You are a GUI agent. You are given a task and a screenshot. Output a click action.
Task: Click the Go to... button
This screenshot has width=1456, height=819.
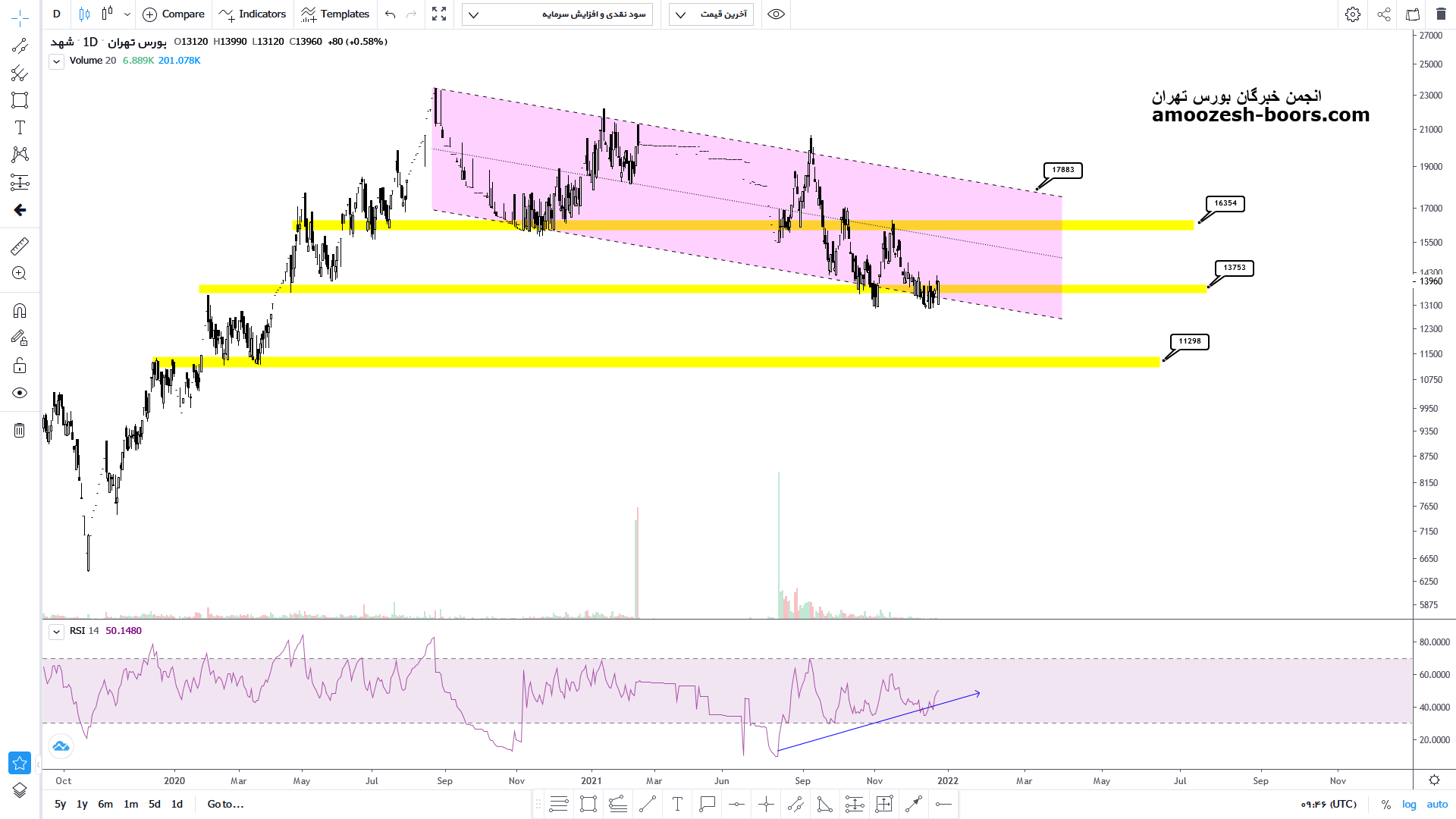225,804
